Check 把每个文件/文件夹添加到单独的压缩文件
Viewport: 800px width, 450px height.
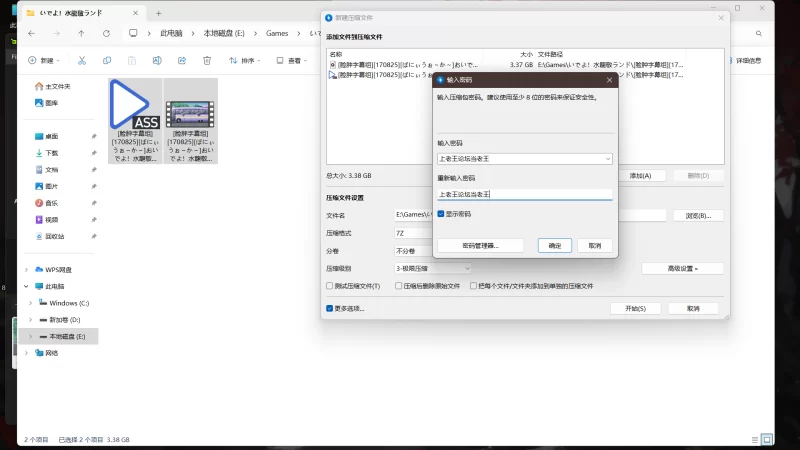(x=473, y=286)
